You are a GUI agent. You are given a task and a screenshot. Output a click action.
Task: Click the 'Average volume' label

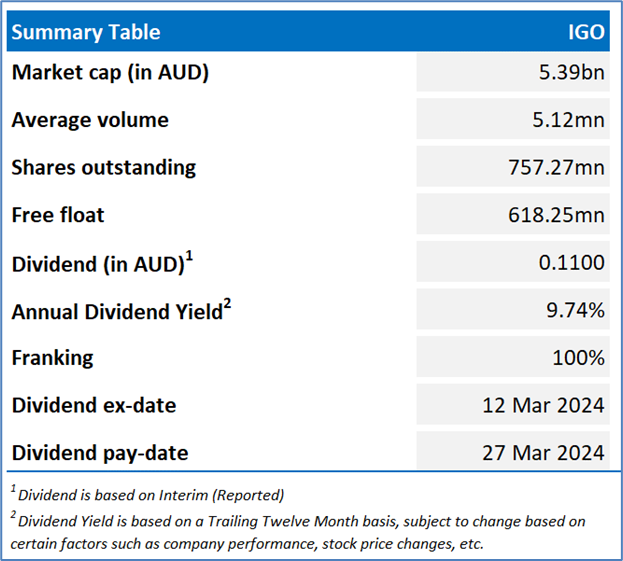pos(90,120)
